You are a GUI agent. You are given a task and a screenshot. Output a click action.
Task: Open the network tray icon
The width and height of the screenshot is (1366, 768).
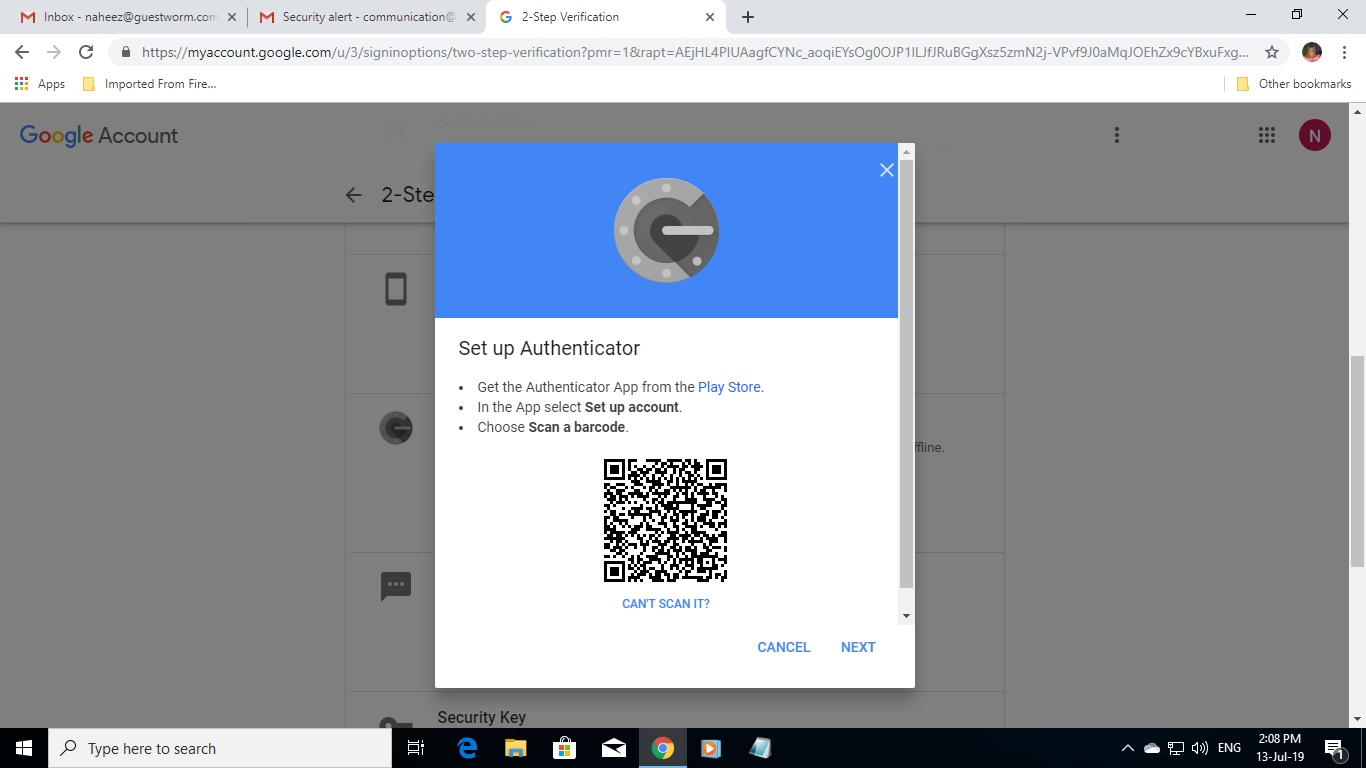(x=1177, y=748)
